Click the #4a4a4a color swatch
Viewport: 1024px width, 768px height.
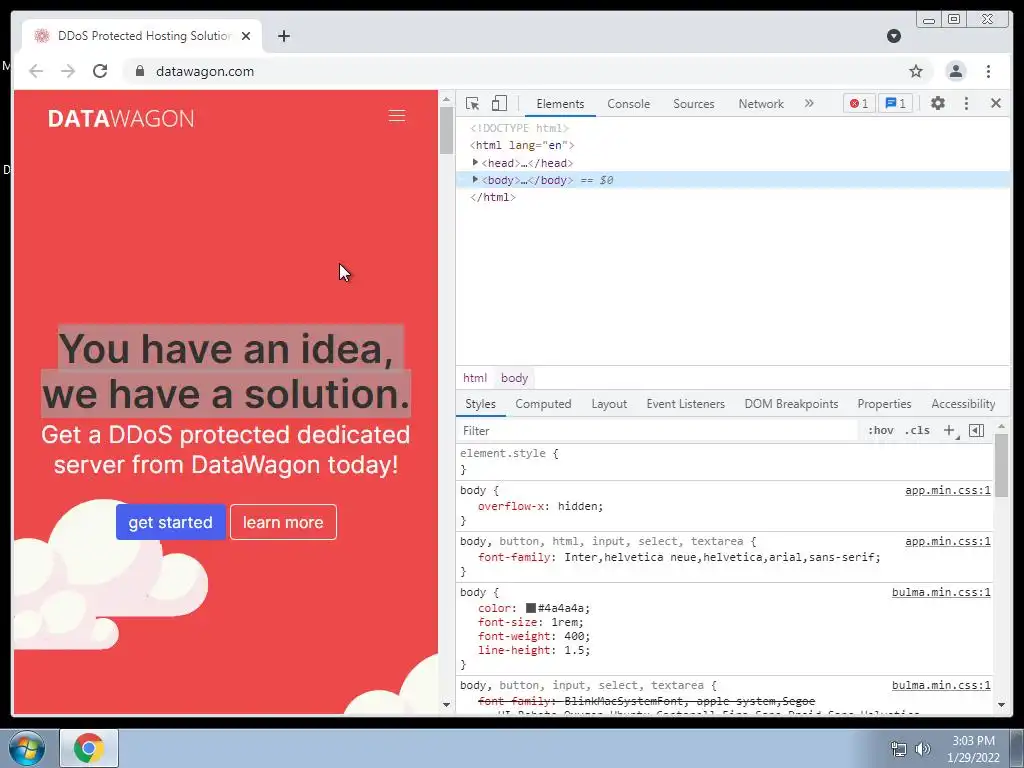pos(531,608)
